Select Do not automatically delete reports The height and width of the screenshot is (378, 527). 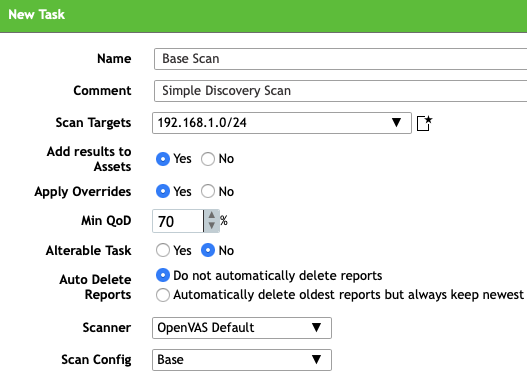(x=163, y=275)
